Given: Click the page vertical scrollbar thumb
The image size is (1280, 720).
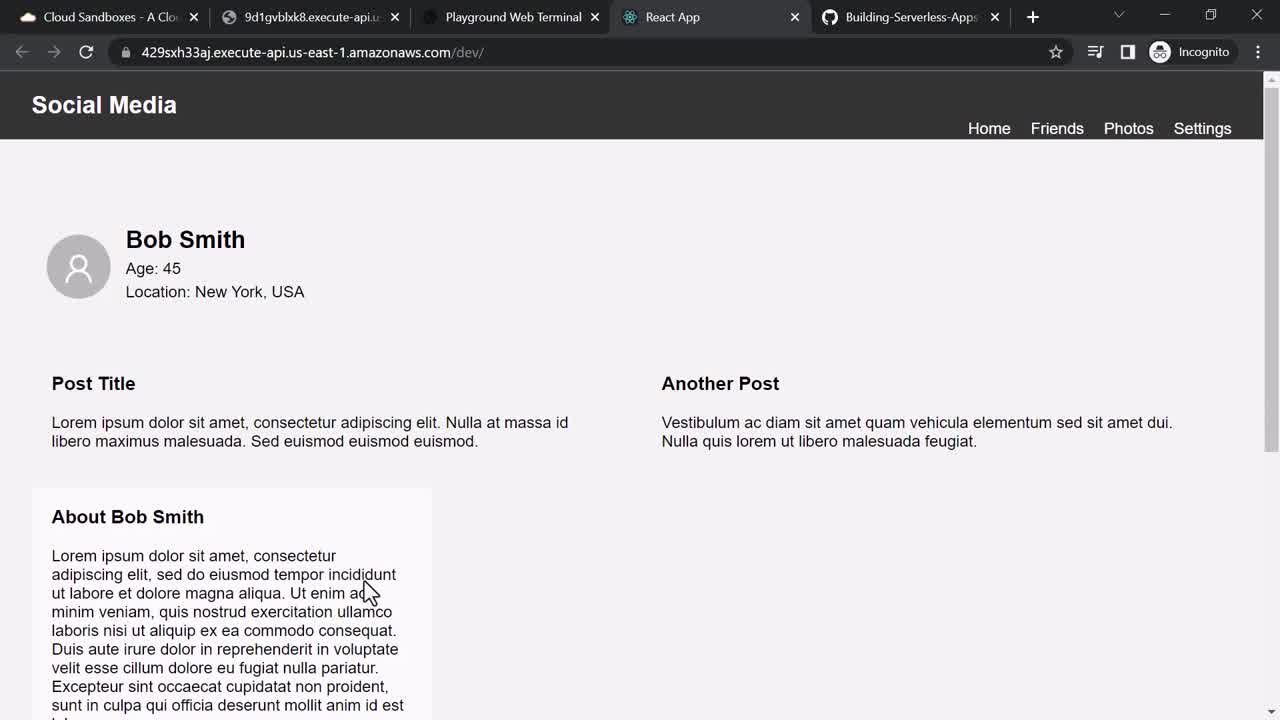Looking at the screenshot, I should click(x=1271, y=268).
